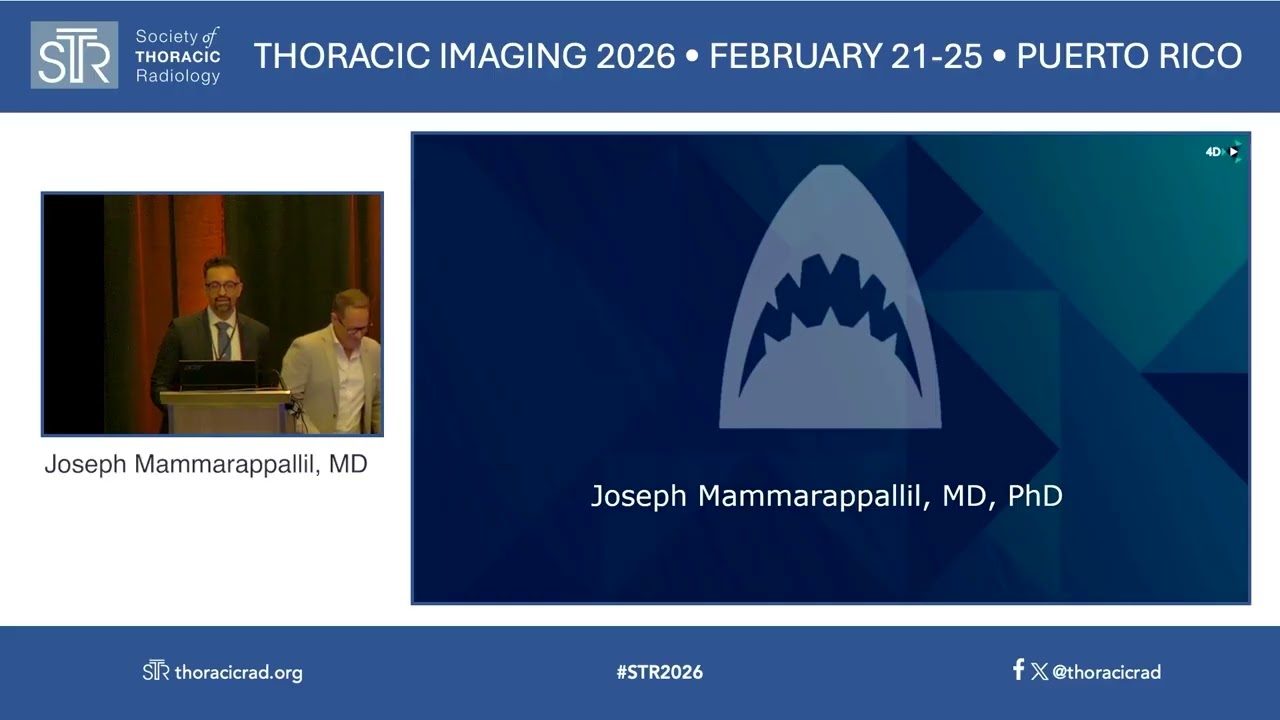Viewport: 1280px width, 720px height.
Task: Click the small STR logo beside thoracicrad.org
Action: tap(156, 671)
